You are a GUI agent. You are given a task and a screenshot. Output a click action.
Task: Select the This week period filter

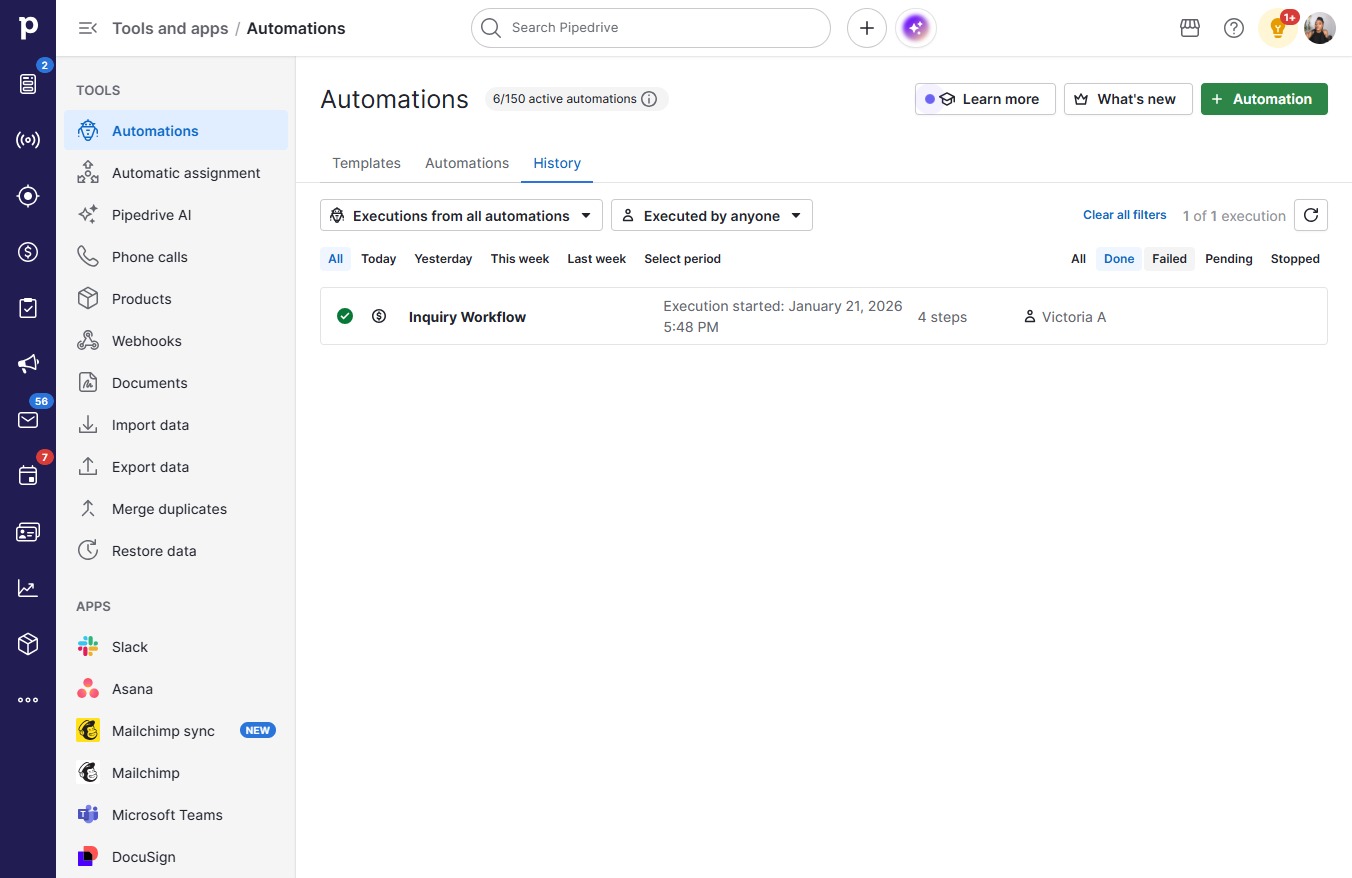pos(520,259)
